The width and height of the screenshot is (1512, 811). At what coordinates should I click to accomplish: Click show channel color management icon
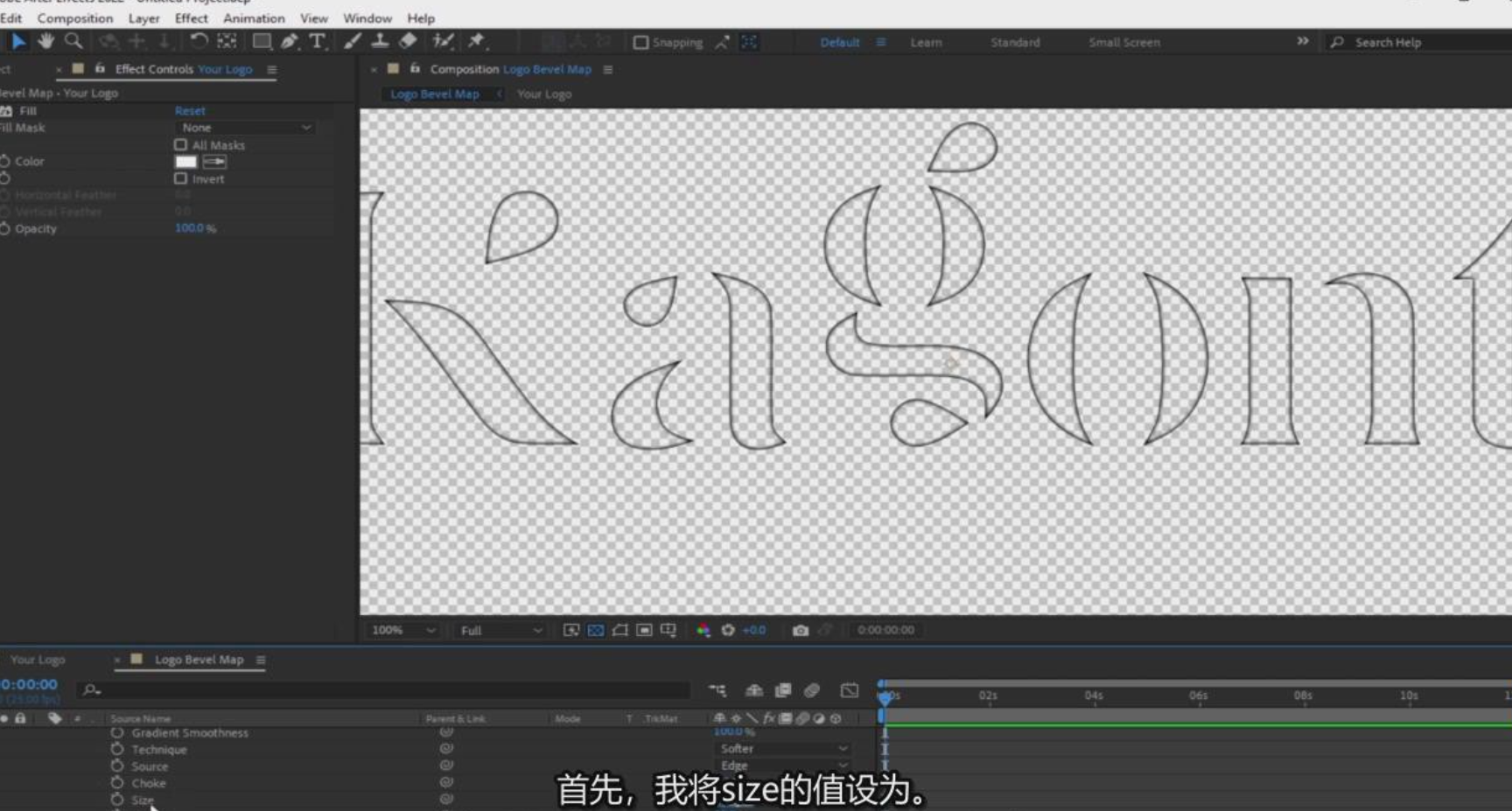coord(703,630)
